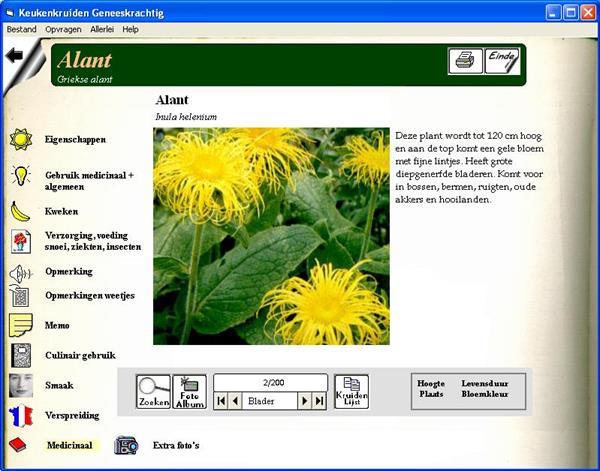Click the sun icon for Eigenschappen

[x=21, y=139]
